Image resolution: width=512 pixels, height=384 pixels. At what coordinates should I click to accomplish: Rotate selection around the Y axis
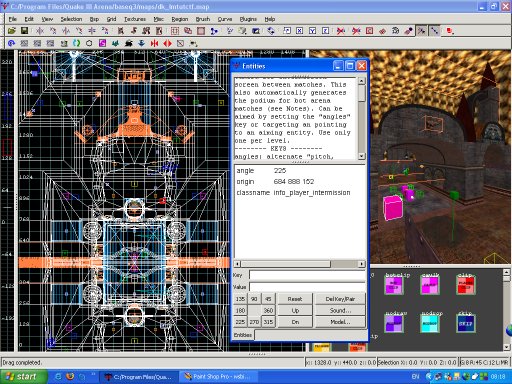coord(79,31)
